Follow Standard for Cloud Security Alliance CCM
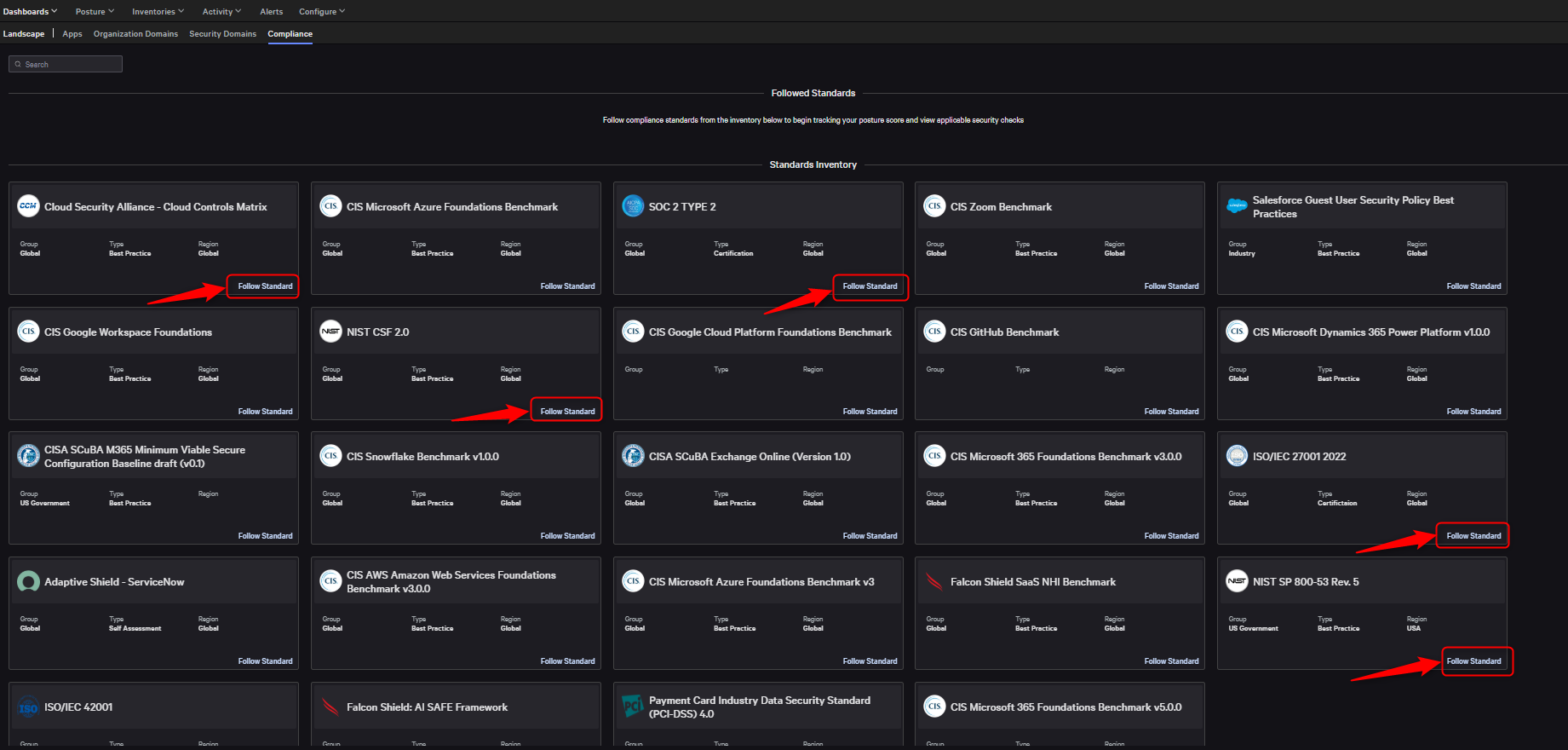1568x750 pixels. tap(265, 286)
